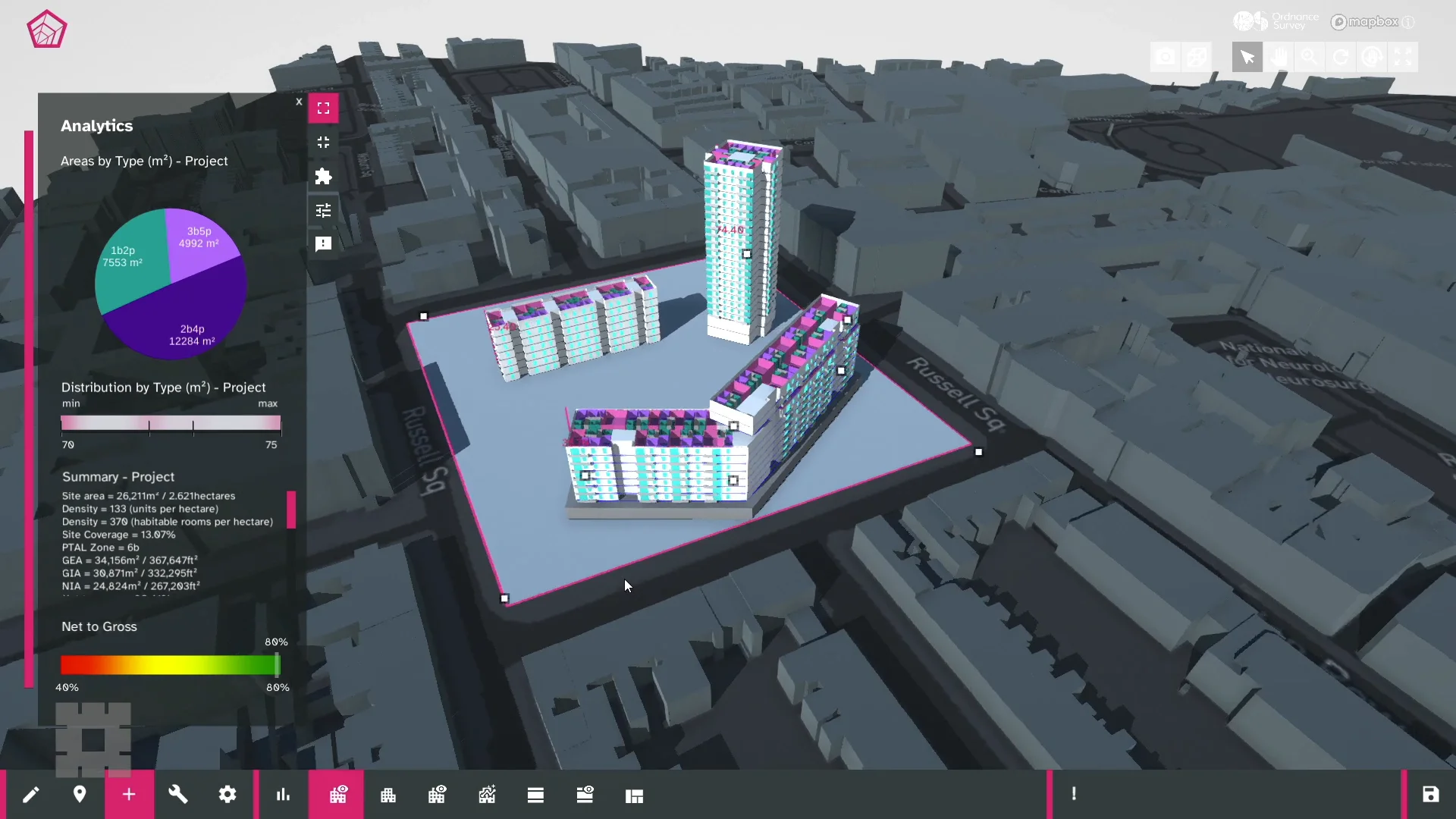Screen dimensions: 1456x819
Task: Close the Analytics panel
Action: pyautogui.click(x=299, y=102)
